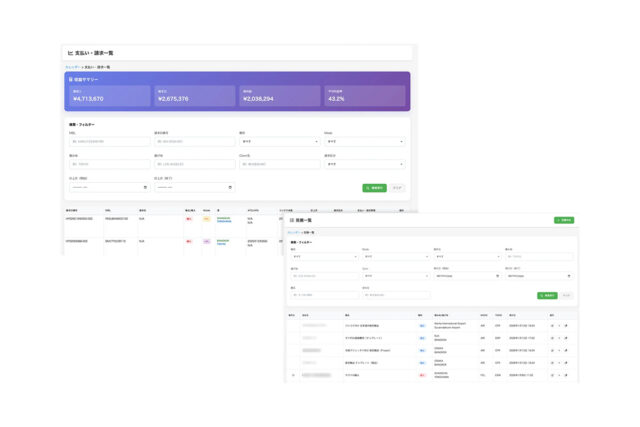Open Mode dropdown in 見積一覧 filter panel

tap(396, 257)
